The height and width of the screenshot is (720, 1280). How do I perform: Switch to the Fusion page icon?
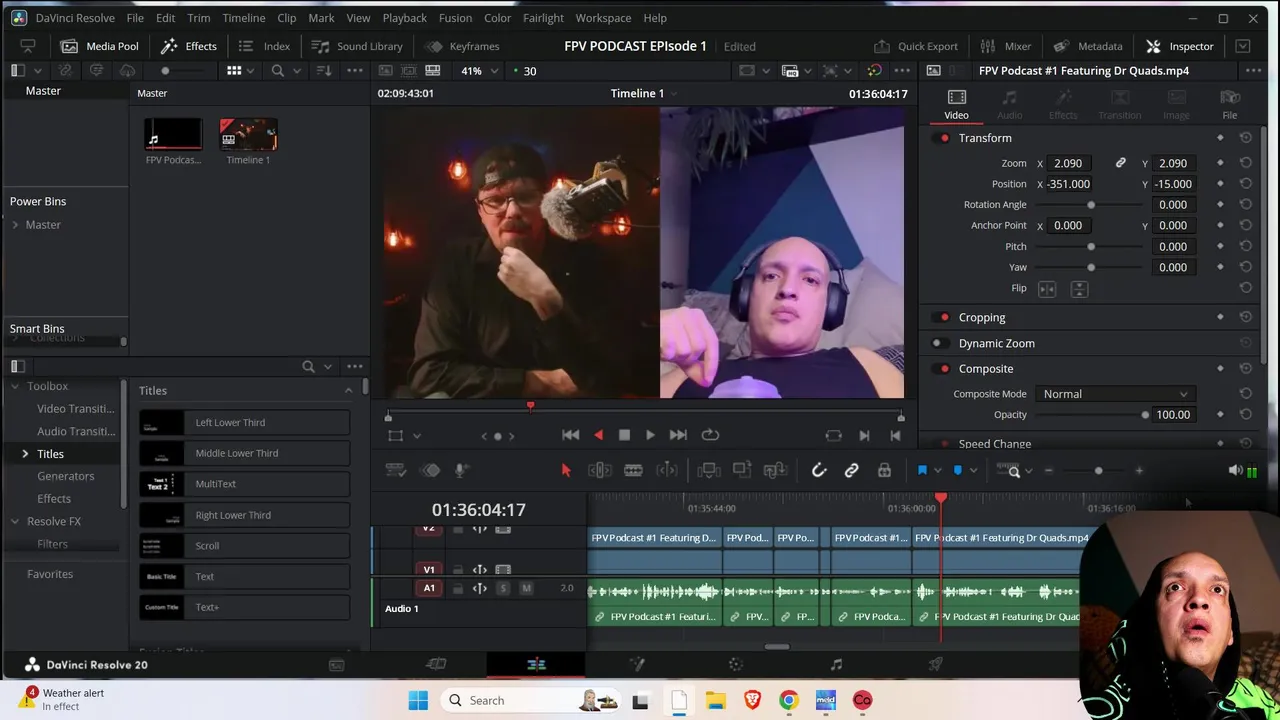pyautogui.click(x=636, y=664)
